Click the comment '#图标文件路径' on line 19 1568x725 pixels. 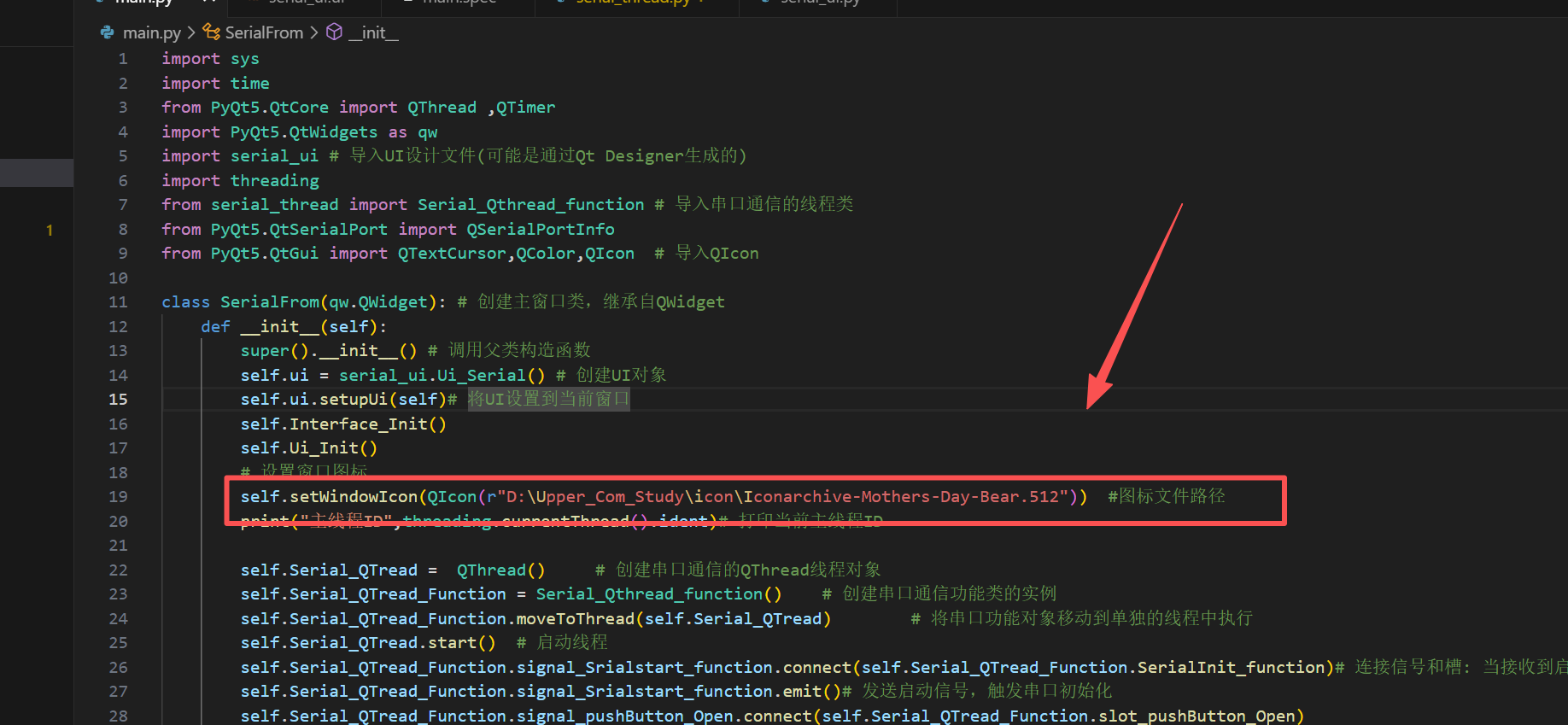pos(1167,497)
